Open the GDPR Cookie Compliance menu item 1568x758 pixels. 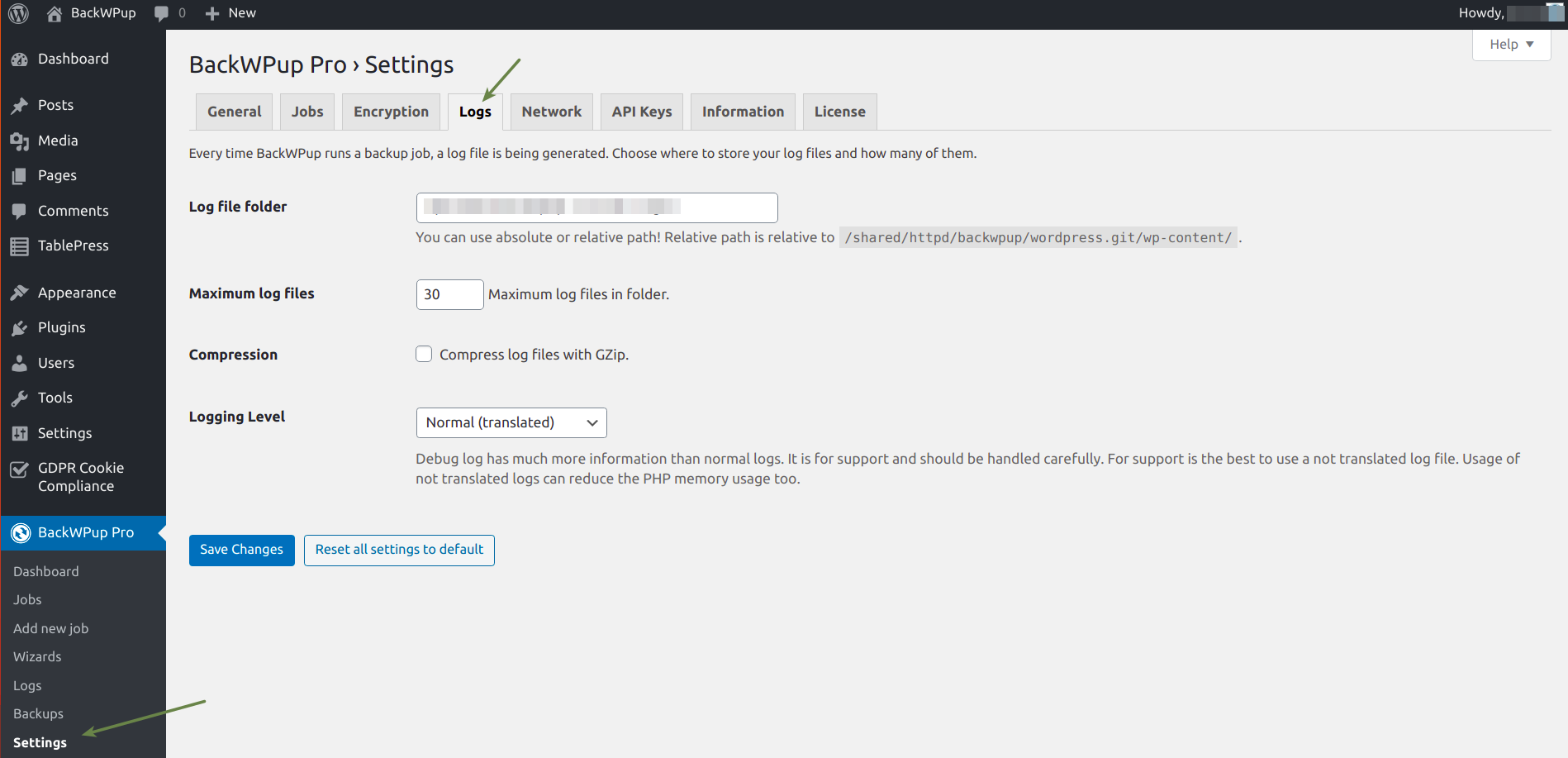(x=83, y=478)
